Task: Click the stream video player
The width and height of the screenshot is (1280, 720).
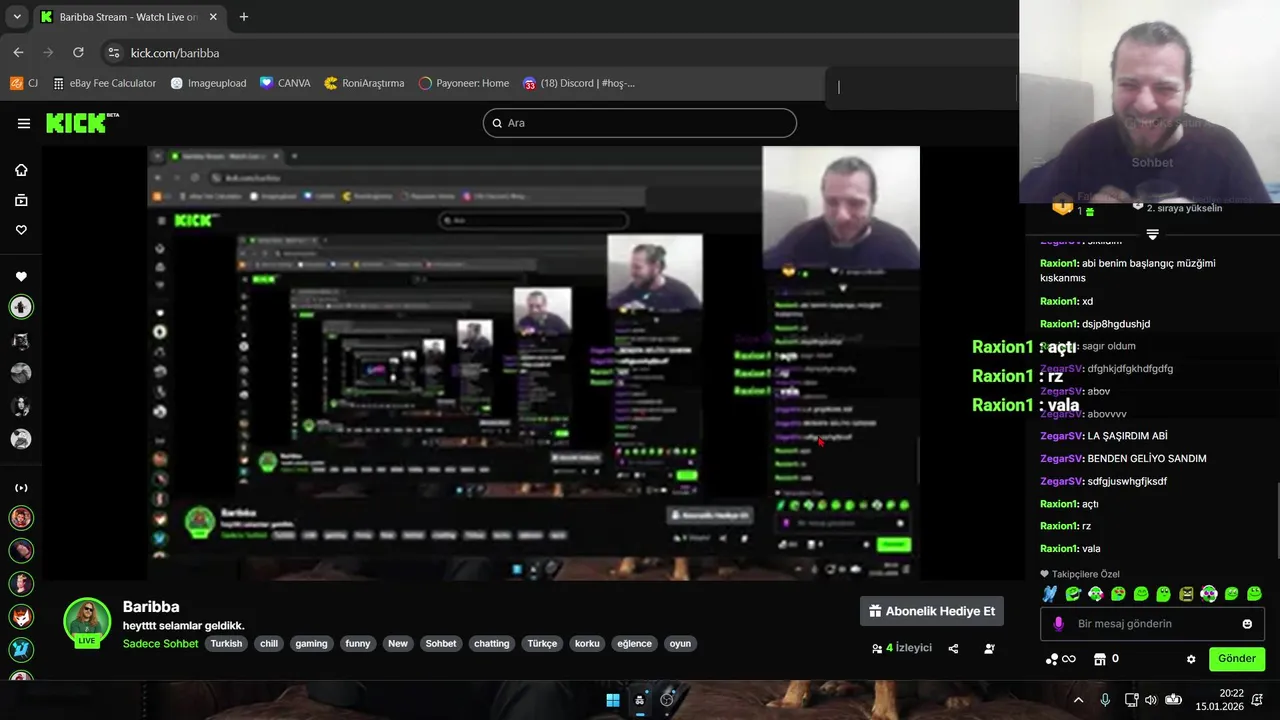Action: click(533, 363)
